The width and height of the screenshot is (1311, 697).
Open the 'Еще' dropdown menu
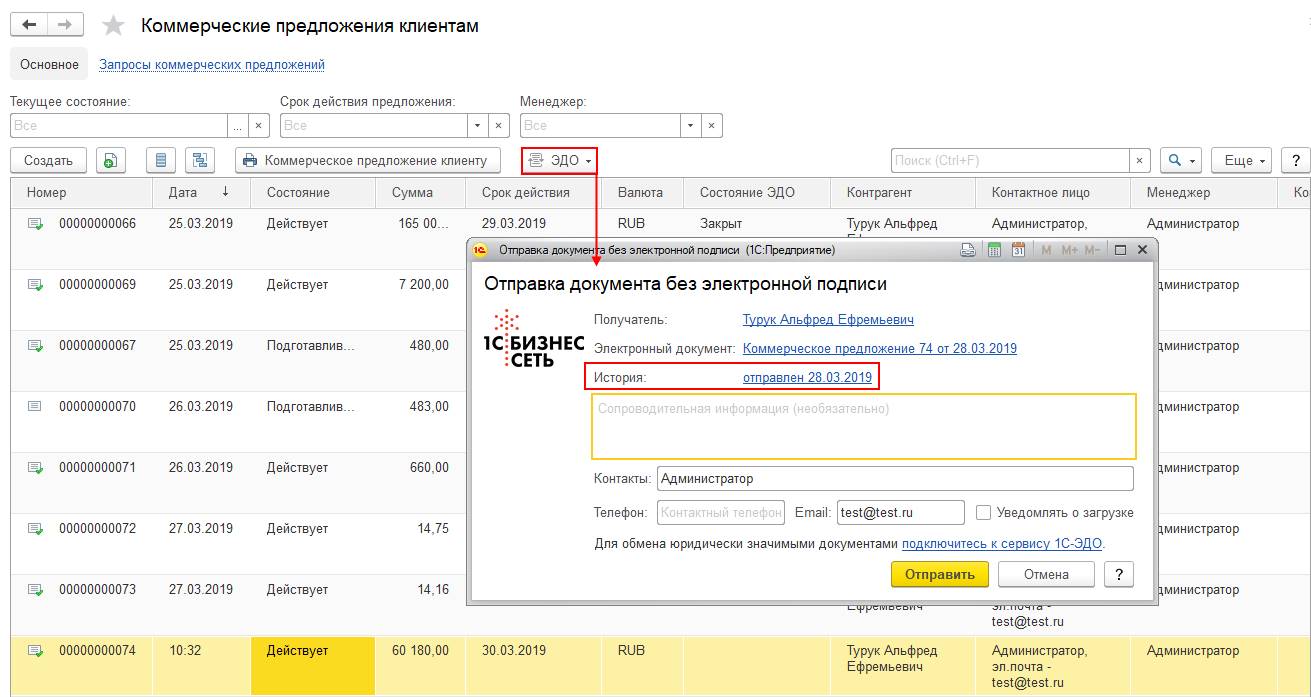click(1240, 160)
